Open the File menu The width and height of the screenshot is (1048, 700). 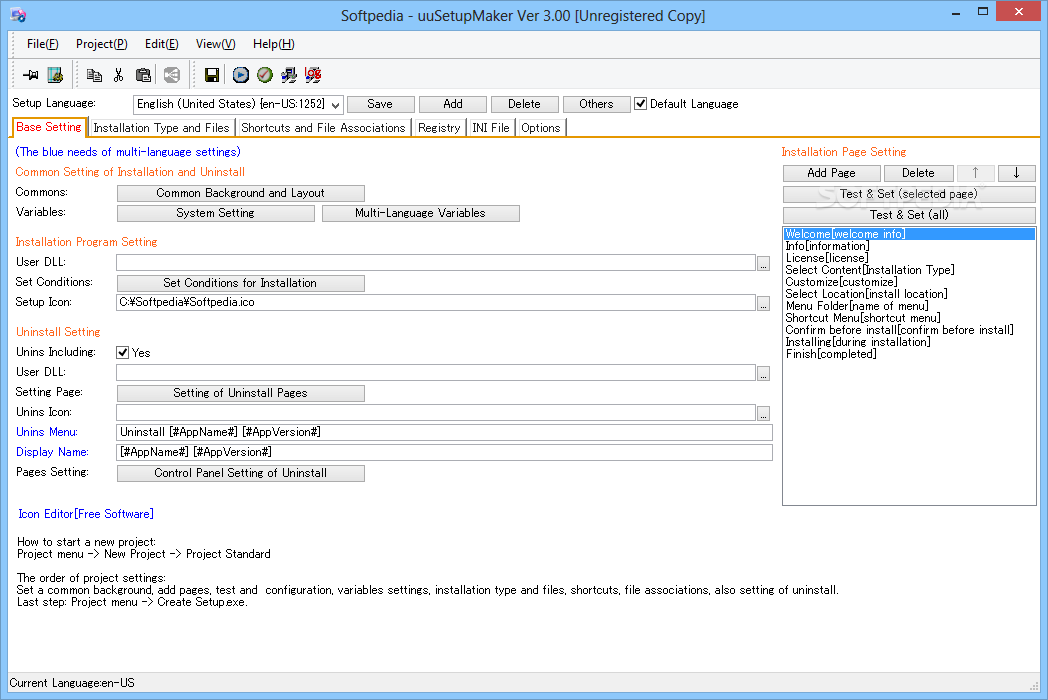pyautogui.click(x=43, y=44)
